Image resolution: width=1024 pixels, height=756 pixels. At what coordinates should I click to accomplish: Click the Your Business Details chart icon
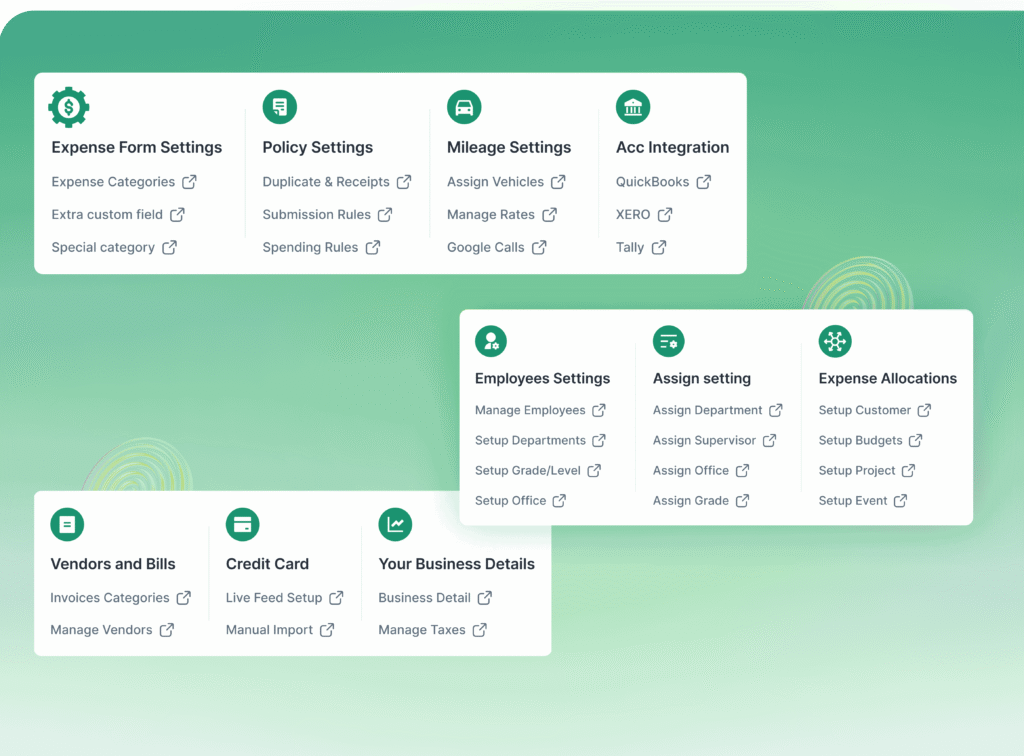pyautogui.click(x=395, y=524)
